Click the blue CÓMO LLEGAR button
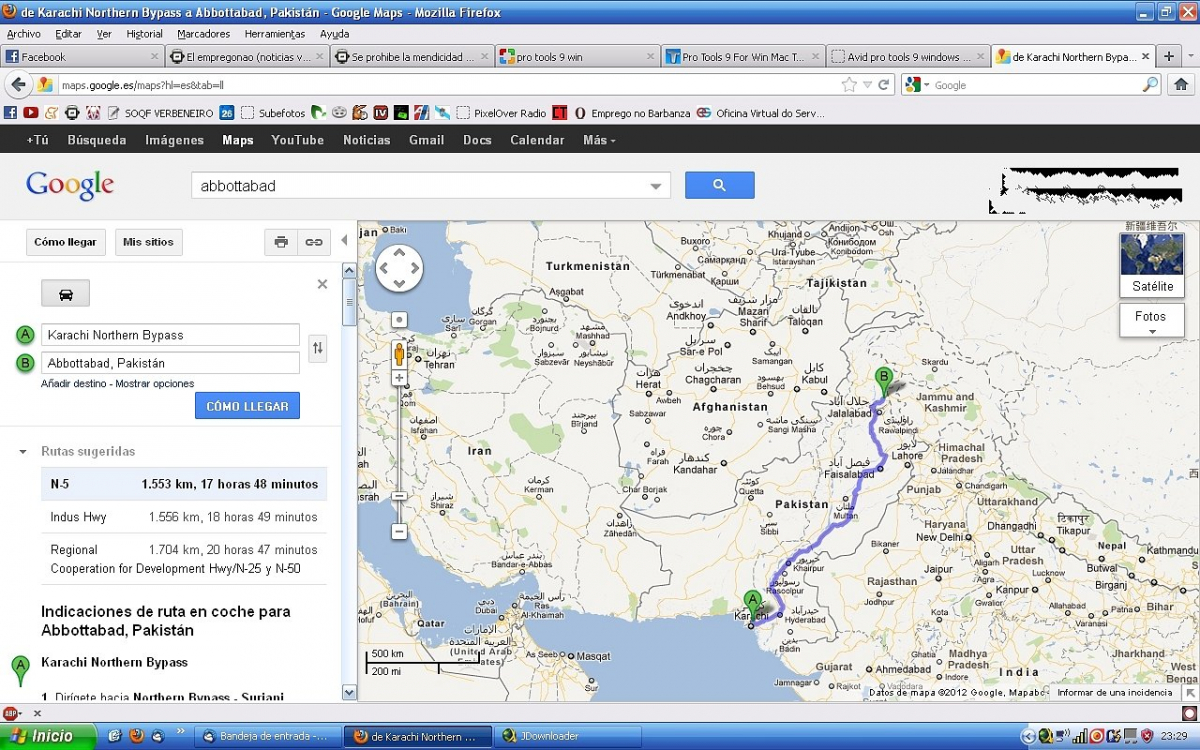The width and height of the screenshot is (1200, 750). [x=247, y=406]
